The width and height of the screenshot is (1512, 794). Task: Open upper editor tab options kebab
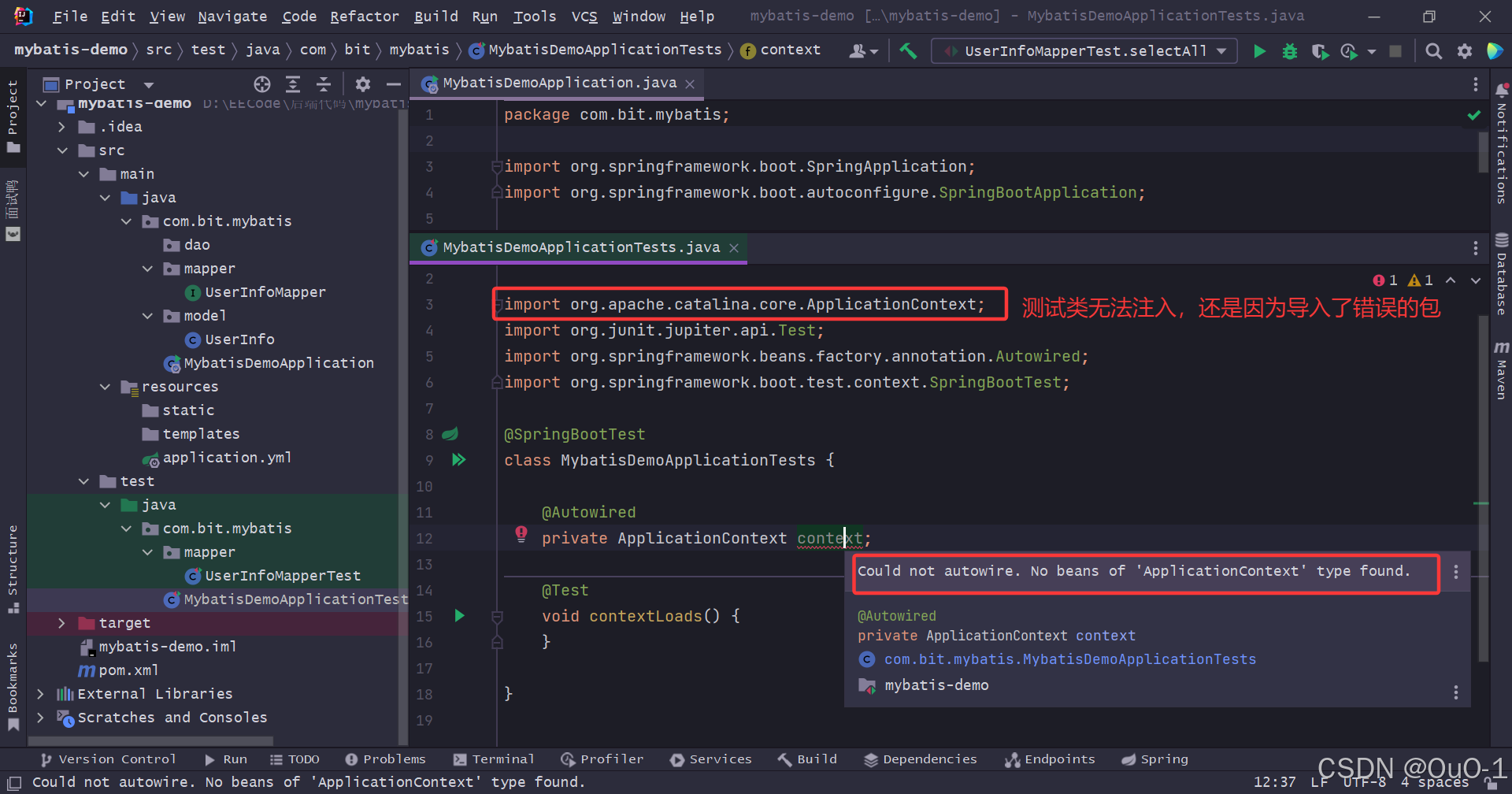(x=1475, y=84)
